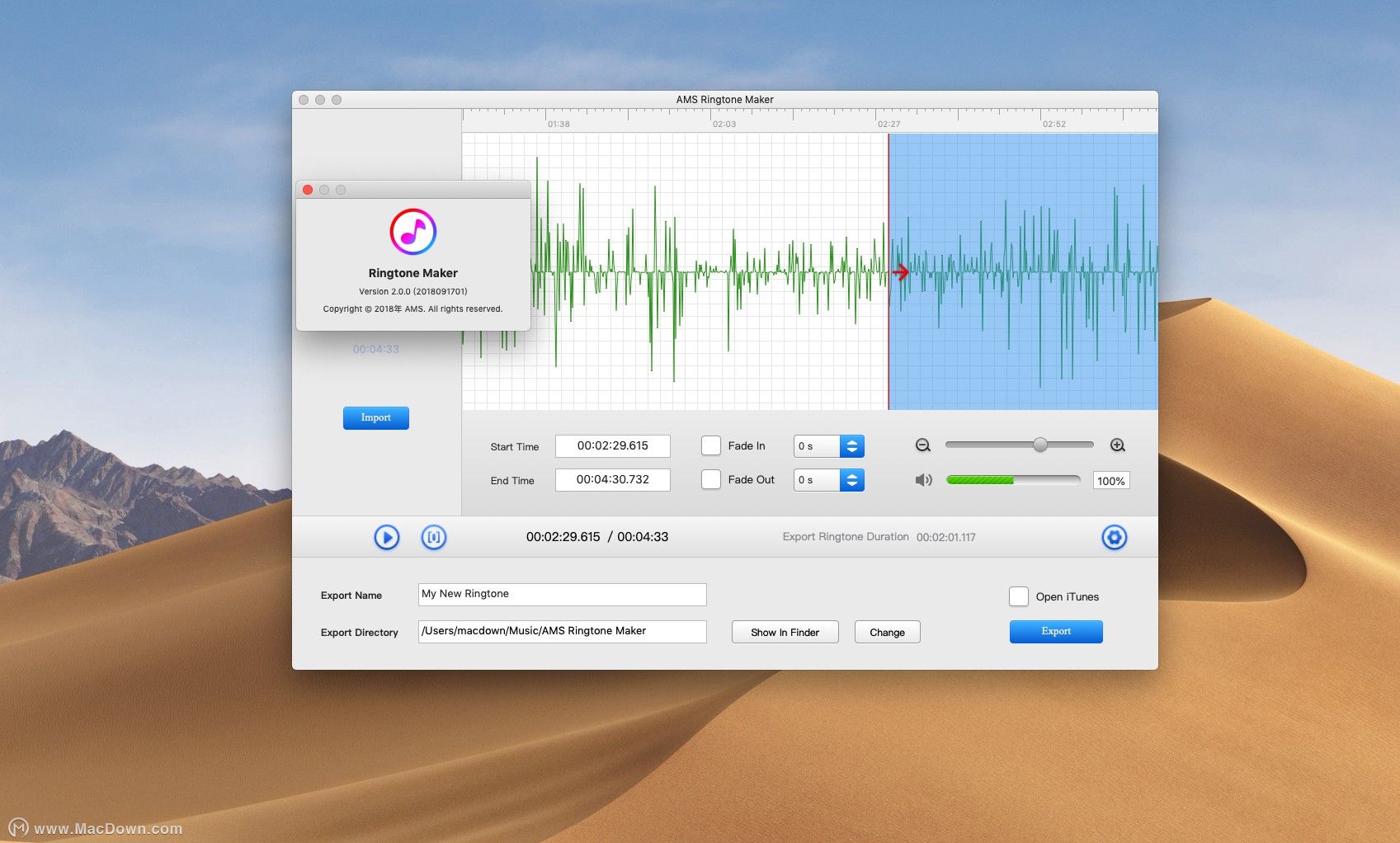
Task: Click the 00:02:01.117 export duration value
Action: (946, 537)
